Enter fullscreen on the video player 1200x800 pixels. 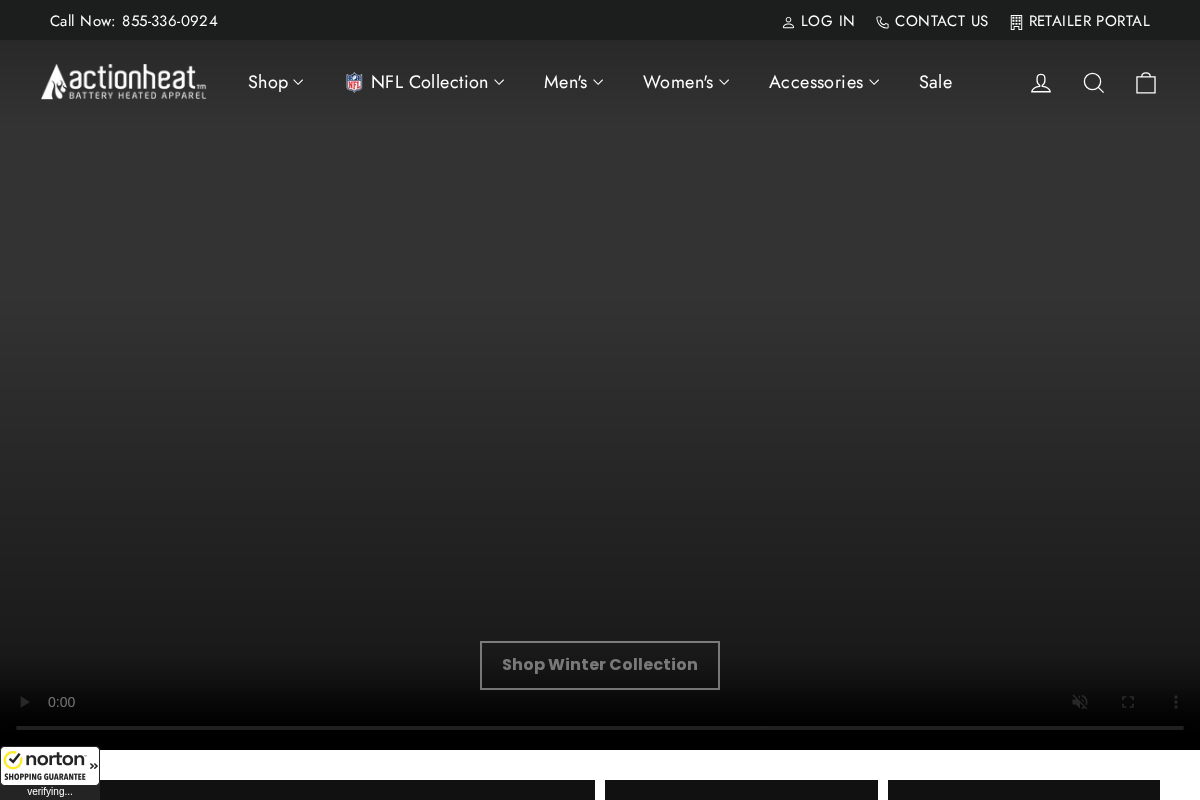tap(1128, 702)
